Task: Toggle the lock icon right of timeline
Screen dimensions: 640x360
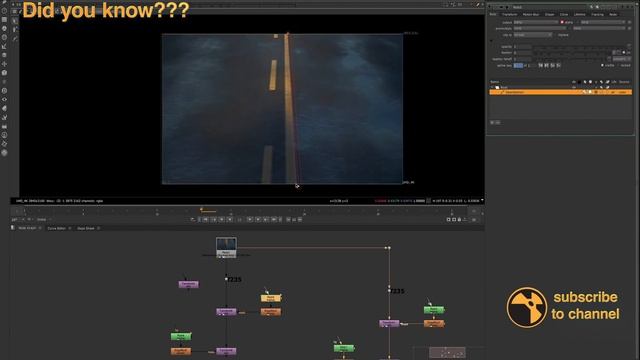Action: pos(459,220)
